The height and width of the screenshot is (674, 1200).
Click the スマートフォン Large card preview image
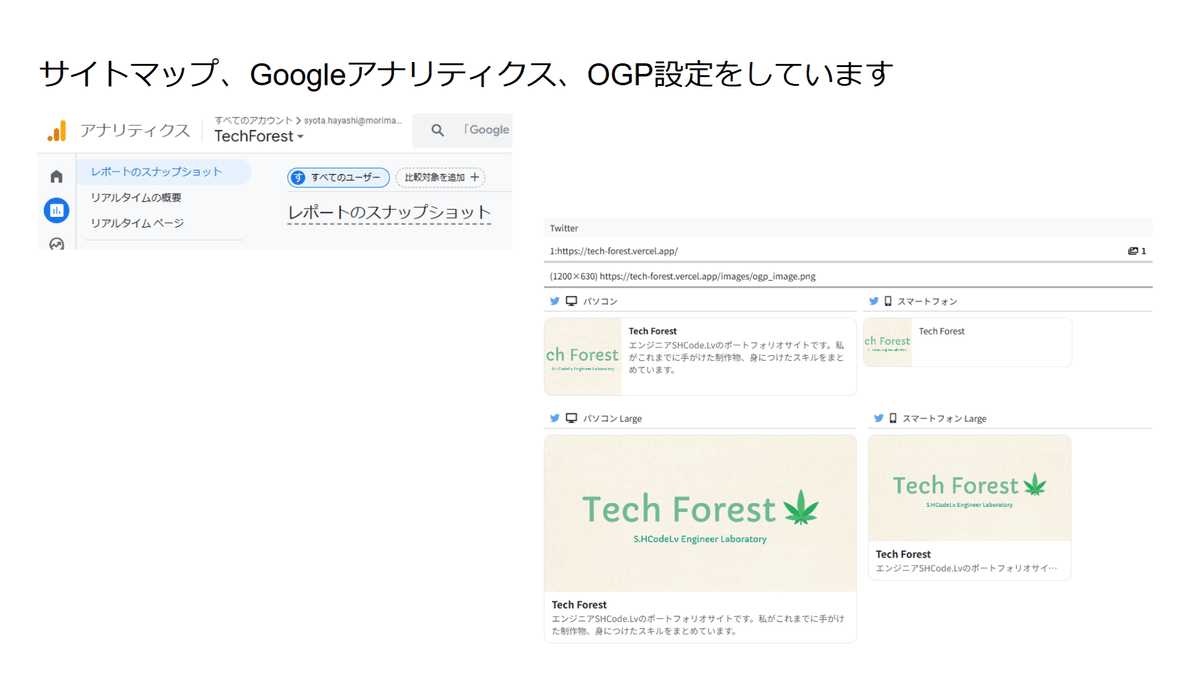pyautogui.click(x=969, y=488)
